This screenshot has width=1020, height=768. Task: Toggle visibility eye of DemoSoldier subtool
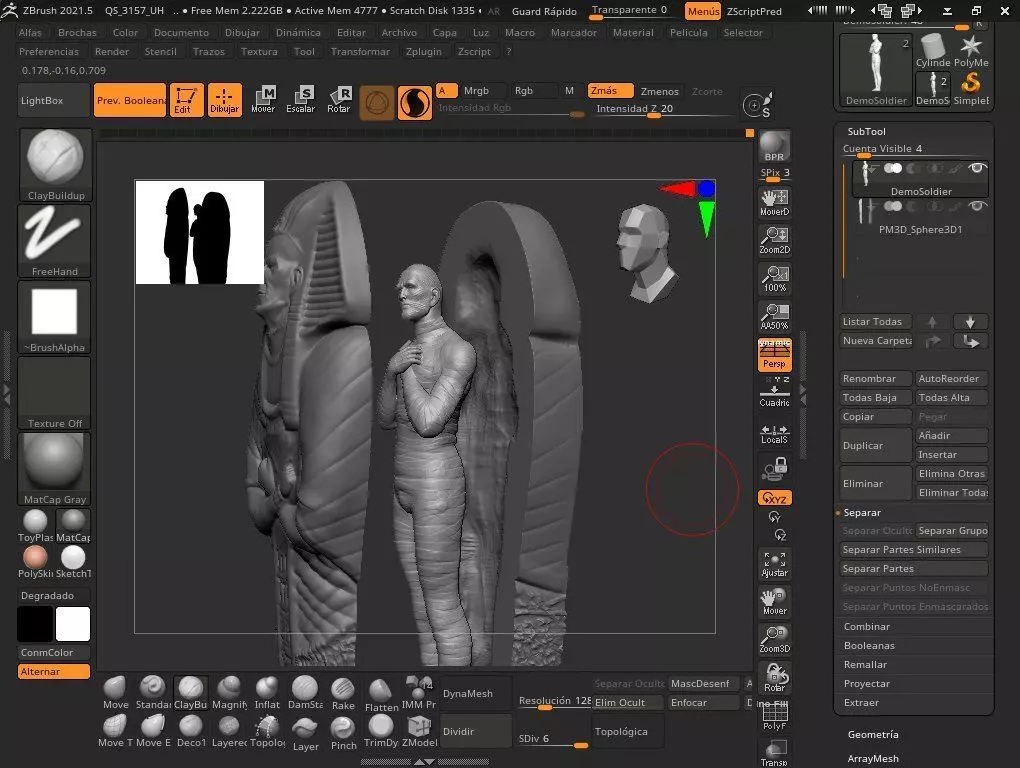[976, 168]
